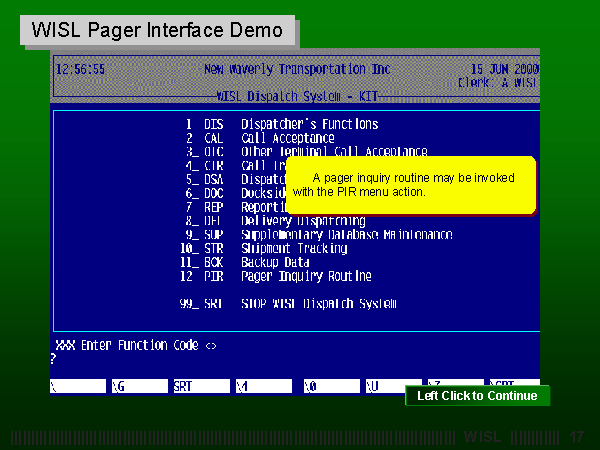Click the WISL Dispatch System - KIT label
The height and width of the screenshot is (450, 600).
coord(297,96)
